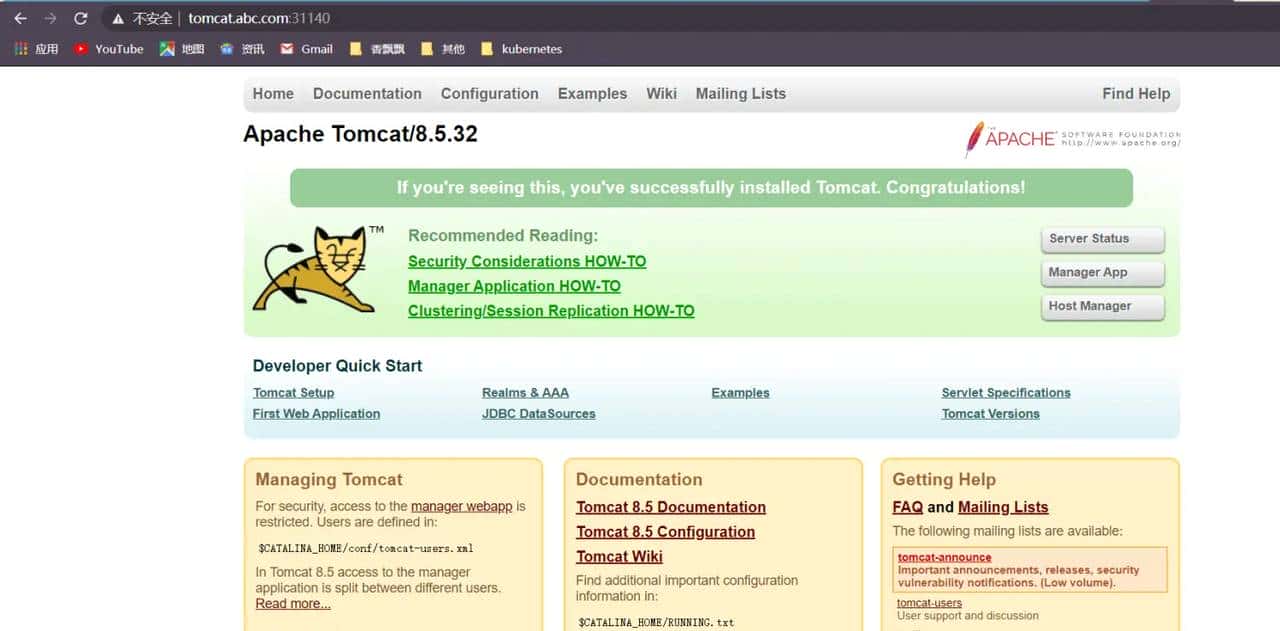1280x631 pixels.
Task: Open the Tomcat Versions link
Action: 990,414
